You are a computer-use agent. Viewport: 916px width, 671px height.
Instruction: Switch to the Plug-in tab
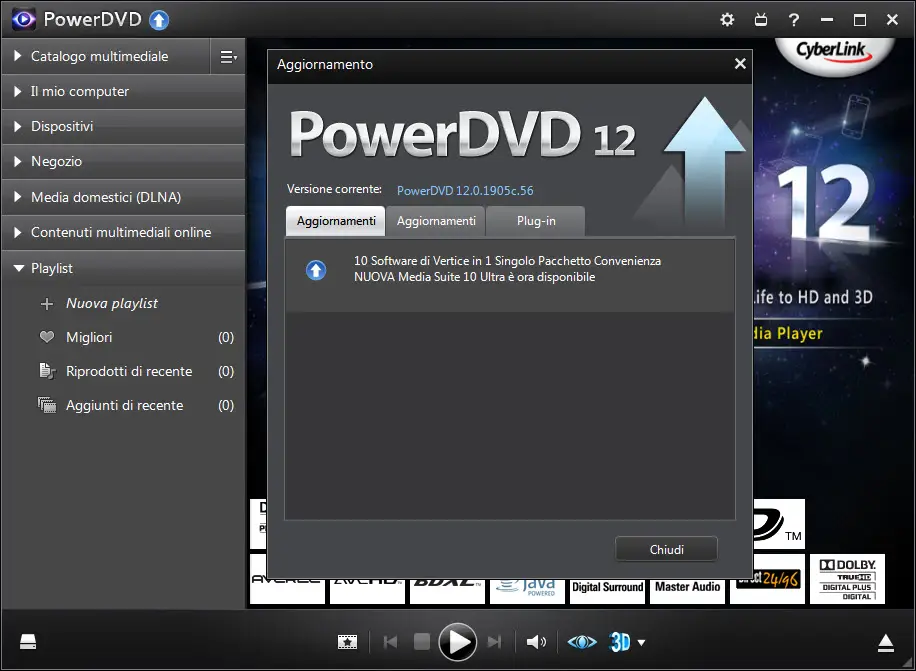(x=536, y=221)
